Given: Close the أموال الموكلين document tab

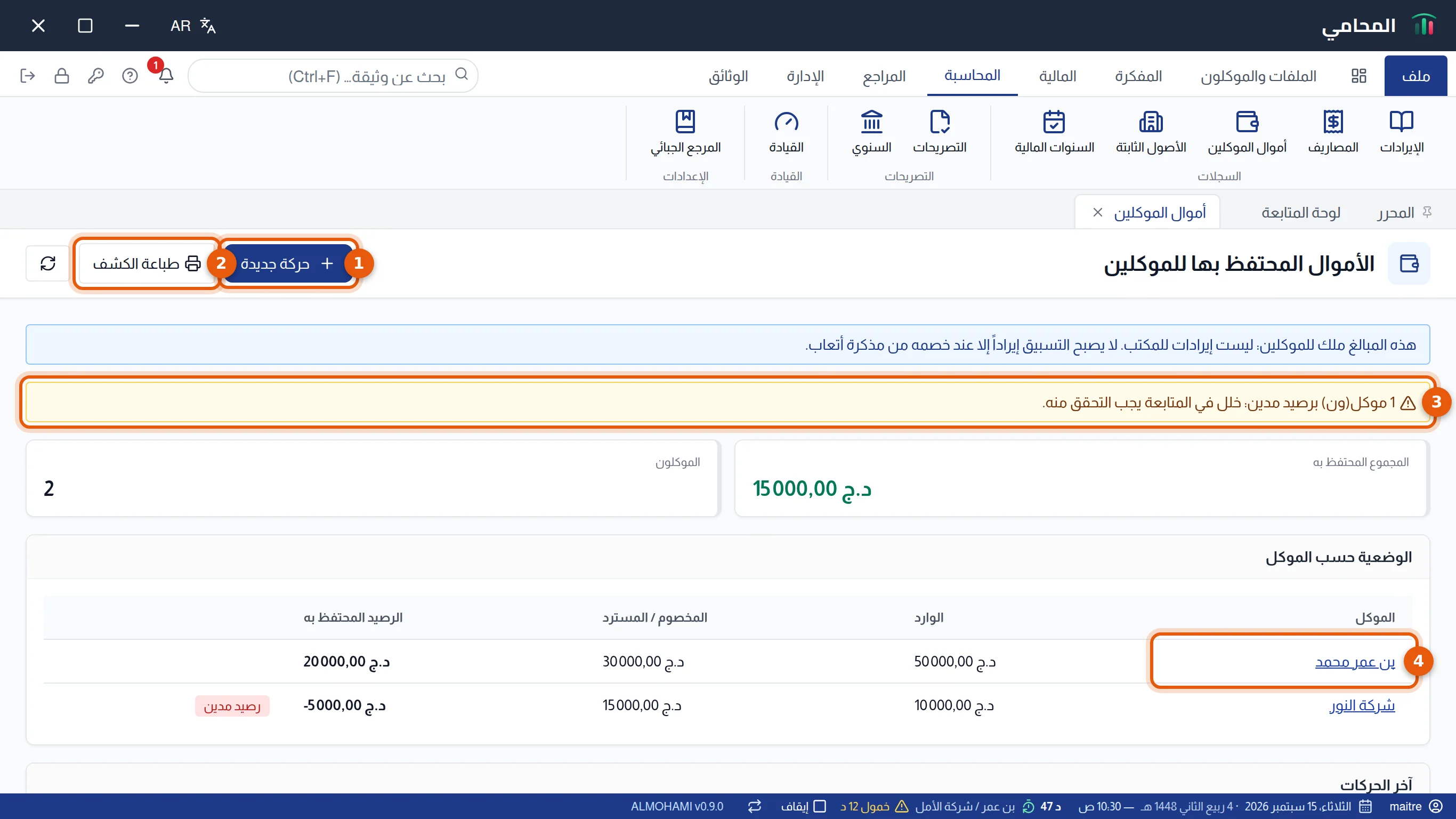Looking at the screenshot, I should (x=1098, y=212).
